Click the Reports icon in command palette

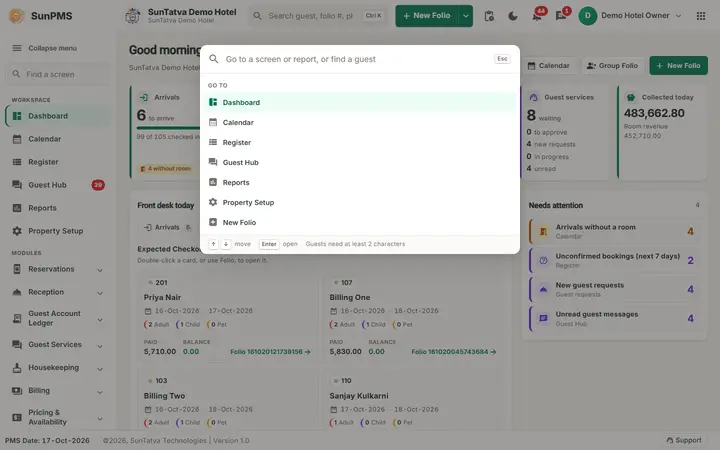point(213,182)
